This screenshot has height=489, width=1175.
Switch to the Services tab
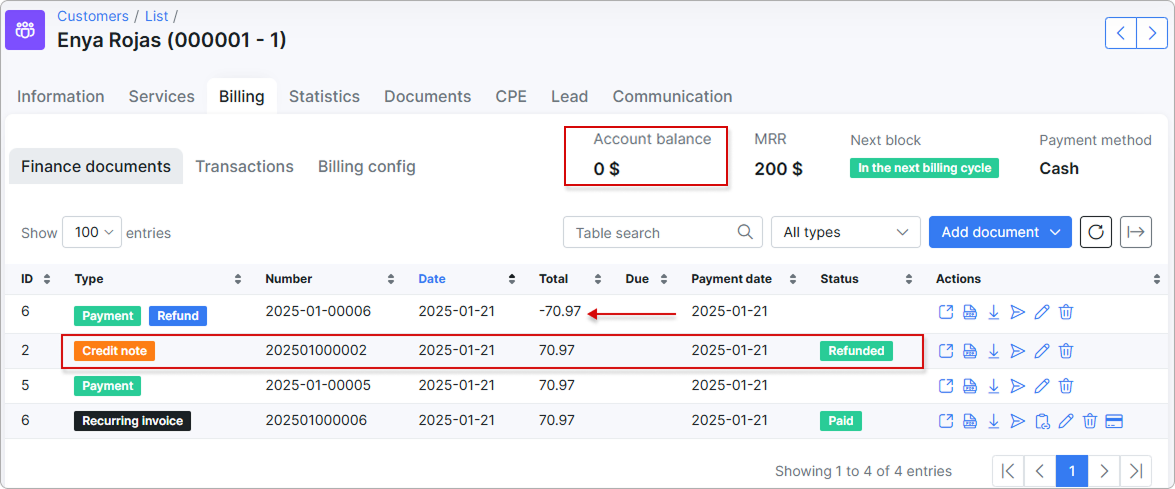(x=161, y=97)
